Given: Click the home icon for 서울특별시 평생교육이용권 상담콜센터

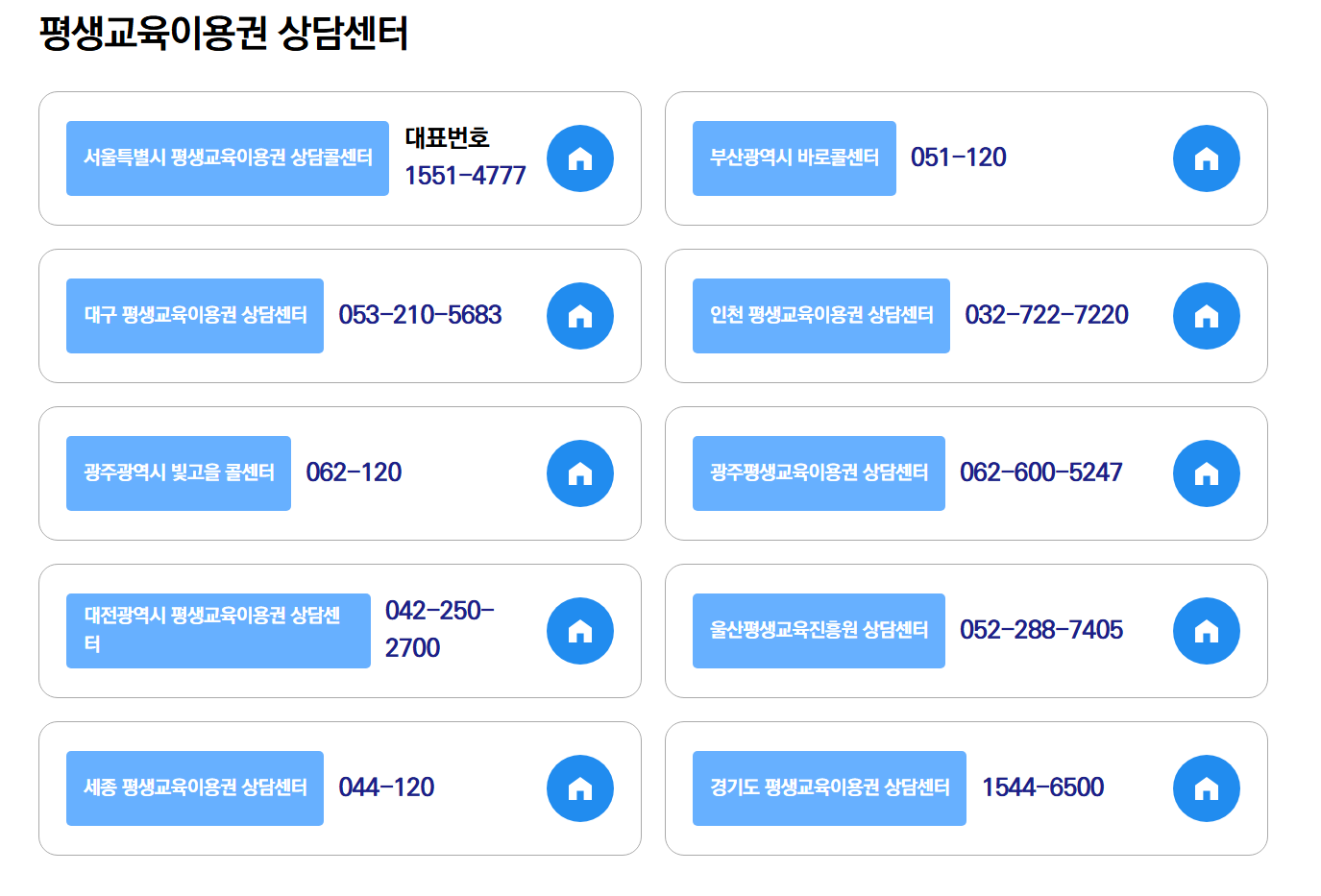Looking at the screenshot, I should click(579, 158).
